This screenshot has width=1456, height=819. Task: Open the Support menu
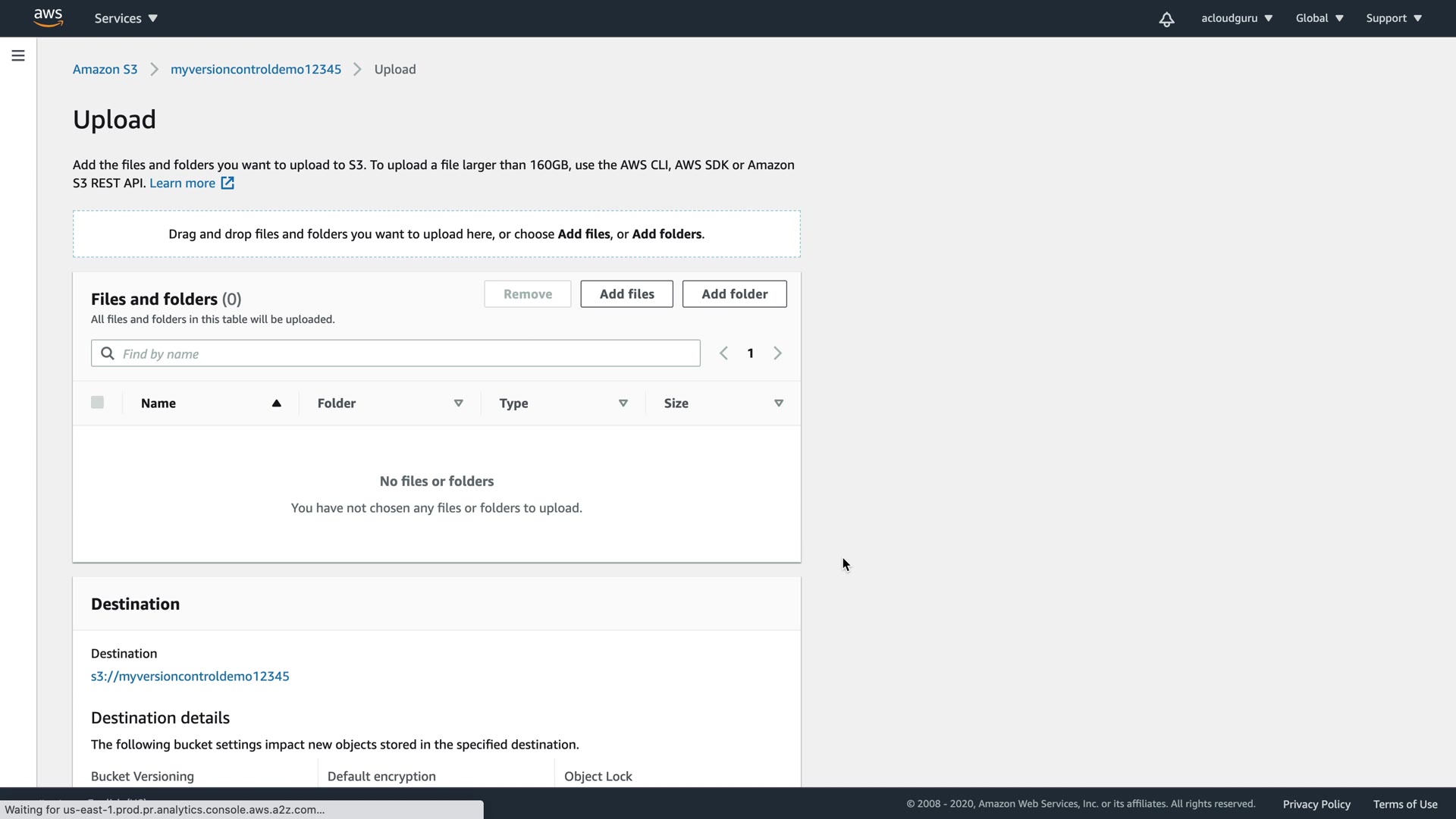[1394, 18]
